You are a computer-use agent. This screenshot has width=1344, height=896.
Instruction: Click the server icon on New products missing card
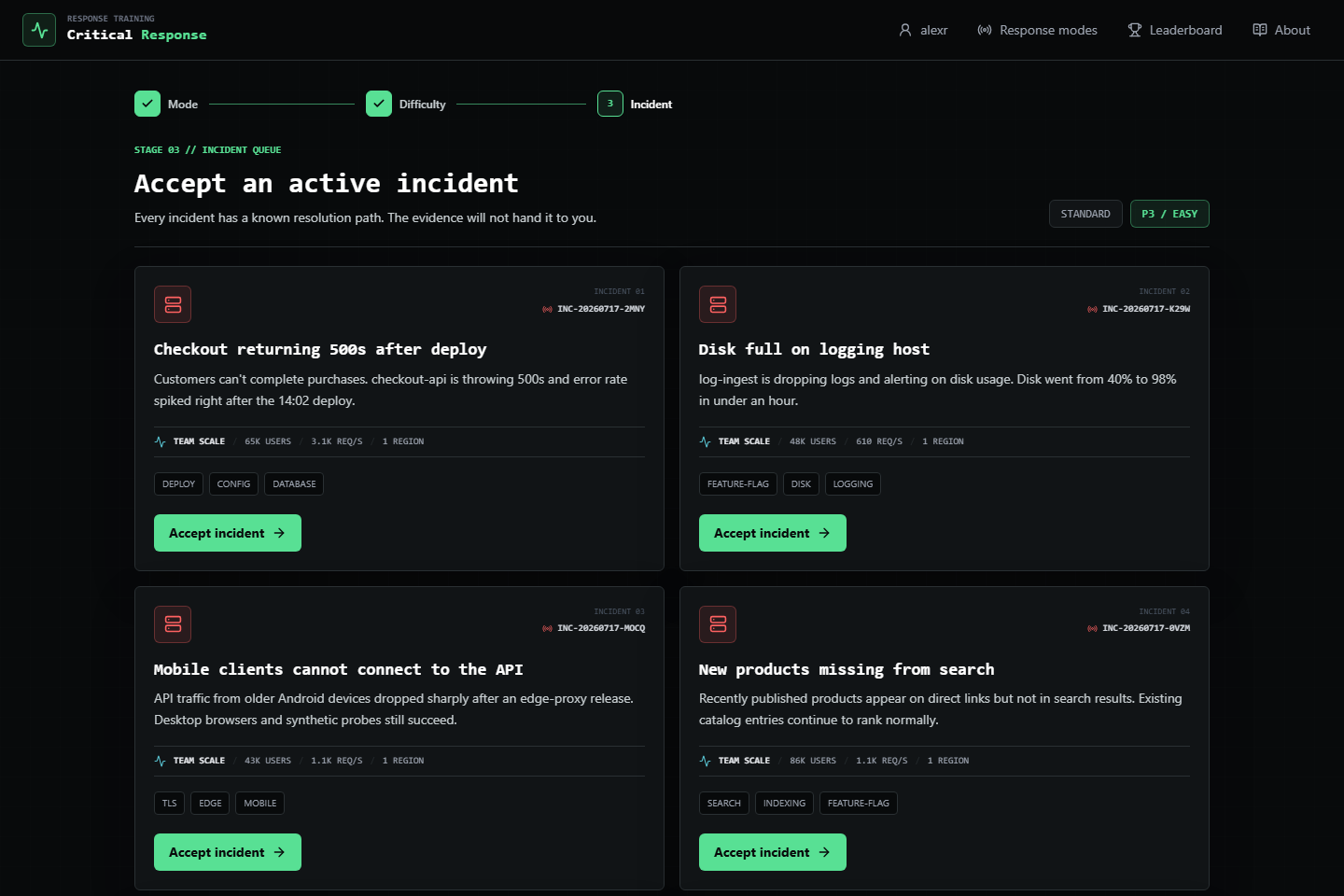coord(718,624)
